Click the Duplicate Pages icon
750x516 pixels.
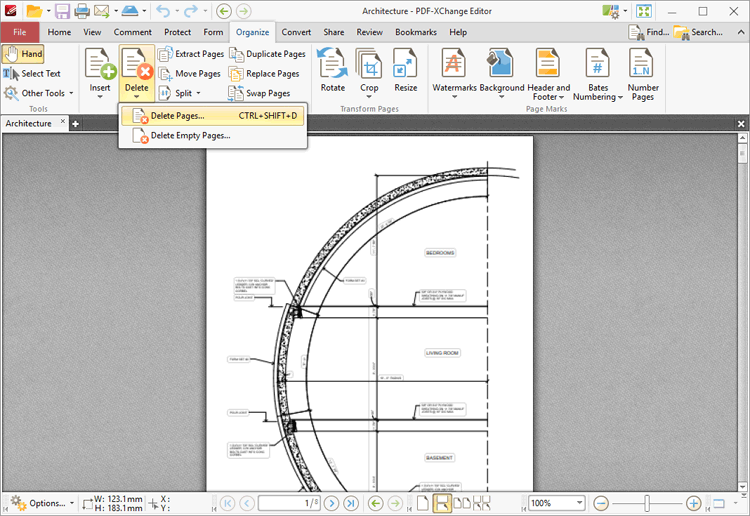[236, 54]
